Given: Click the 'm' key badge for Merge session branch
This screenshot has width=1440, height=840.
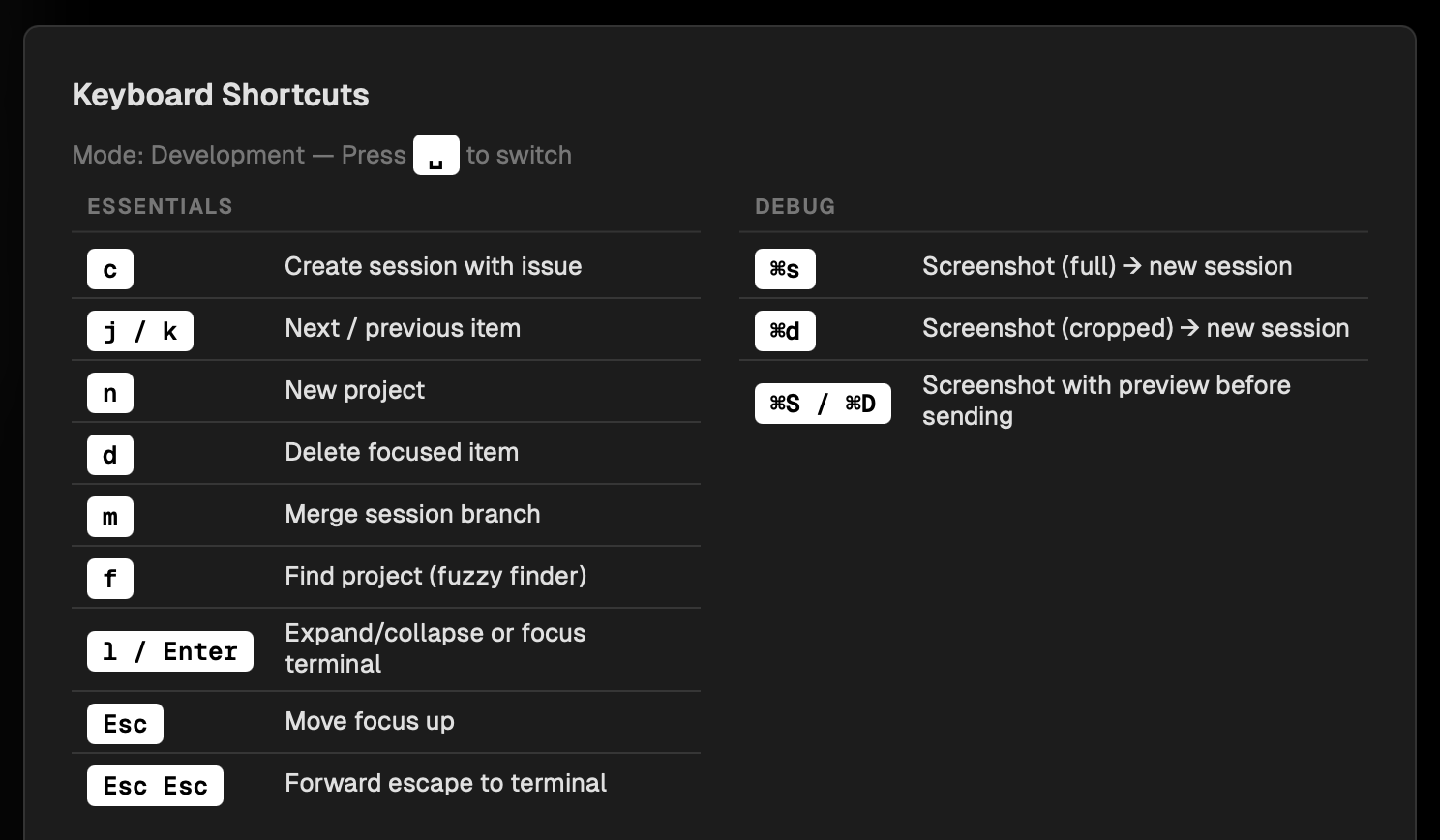Looking at the screenshot, I should (x=109, y=517).
